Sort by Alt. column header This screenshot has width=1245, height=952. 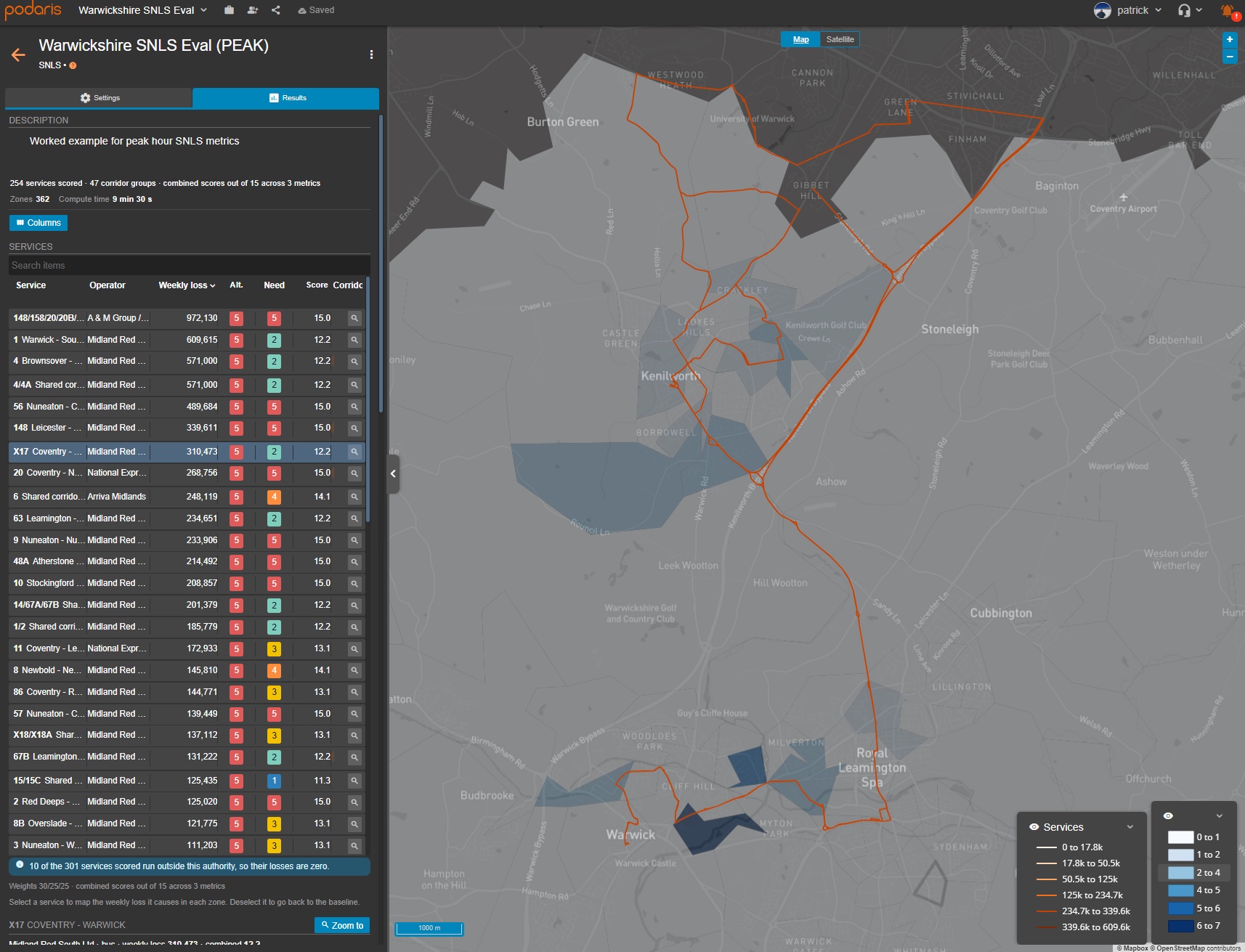coord(236,285)
